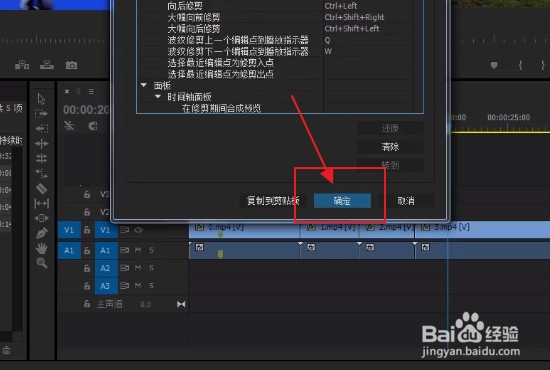Select the Track Select Backward tool
Screen dimensions: 550x370
pos(41,128)
